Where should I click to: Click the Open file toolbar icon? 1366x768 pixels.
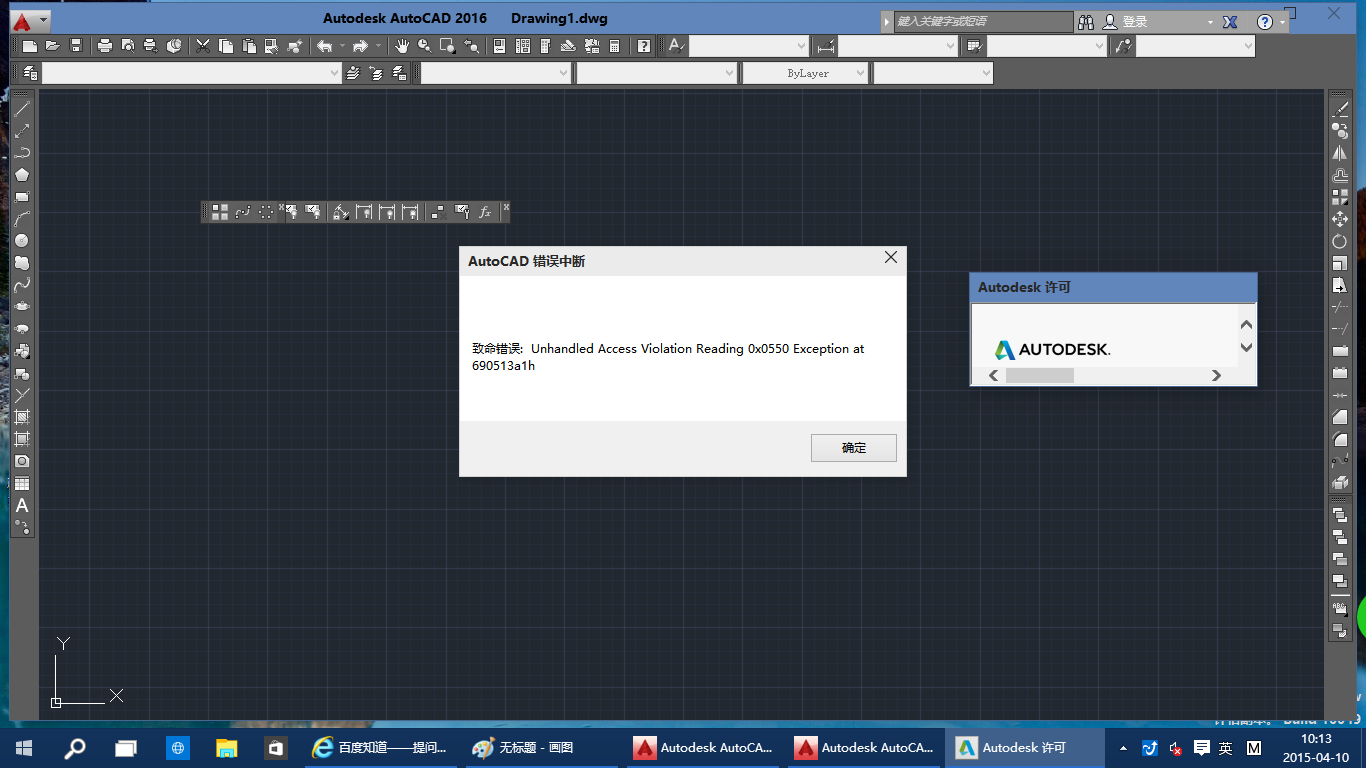52,46
